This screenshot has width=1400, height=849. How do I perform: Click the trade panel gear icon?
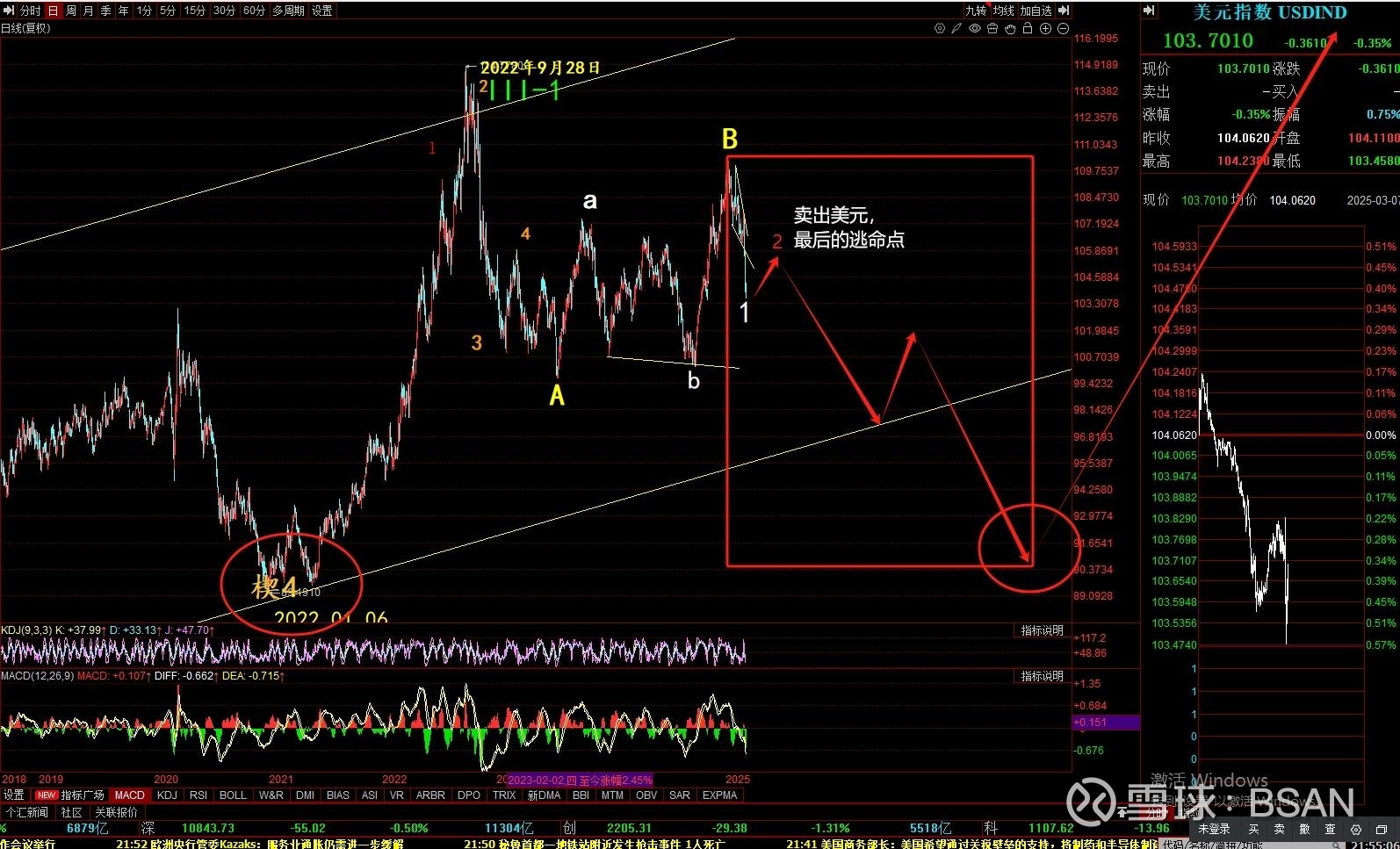(x=1356, y=829)
